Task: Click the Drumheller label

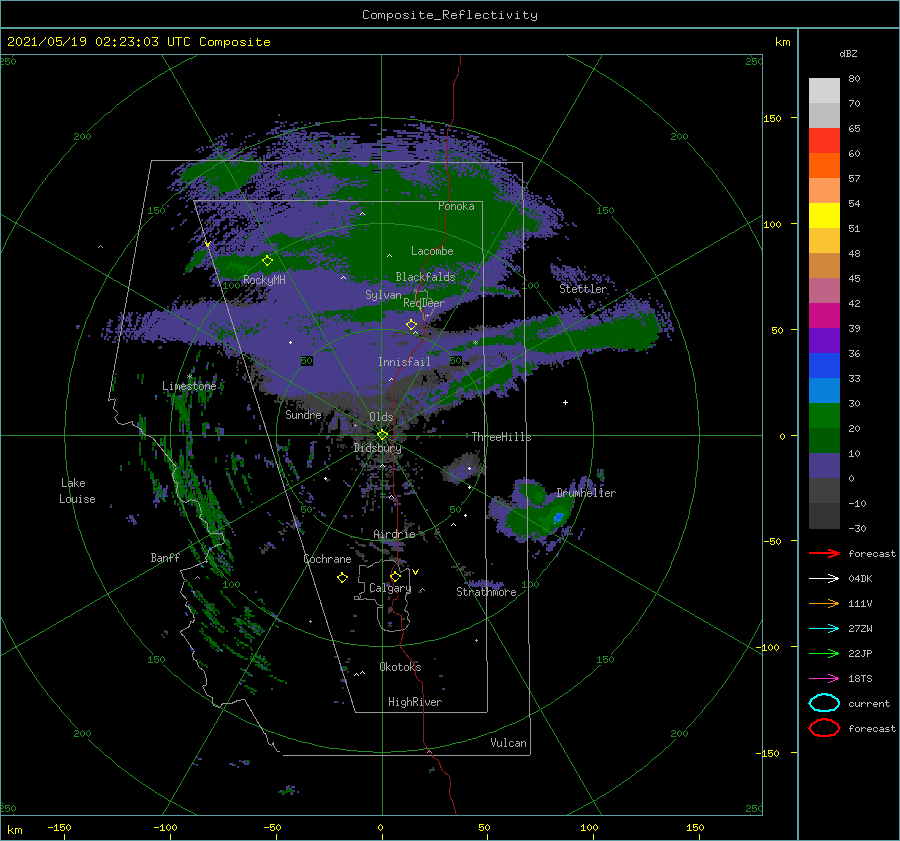Action: (x=586, y=493)
